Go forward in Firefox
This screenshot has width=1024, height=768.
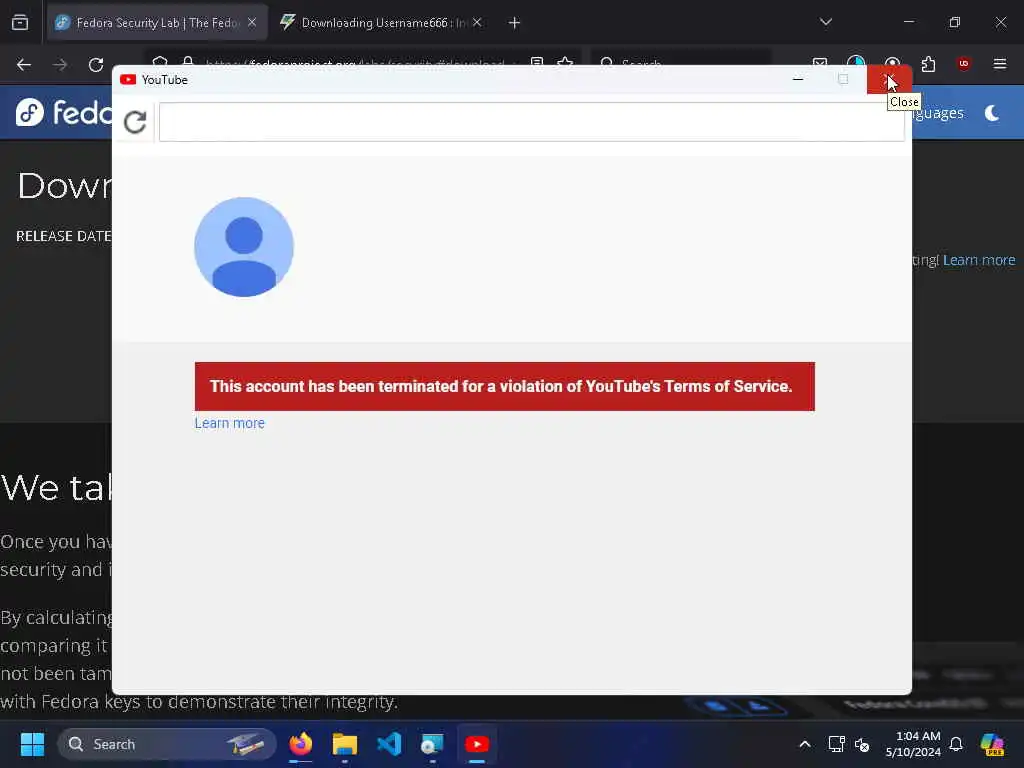[x=60, y=65]
